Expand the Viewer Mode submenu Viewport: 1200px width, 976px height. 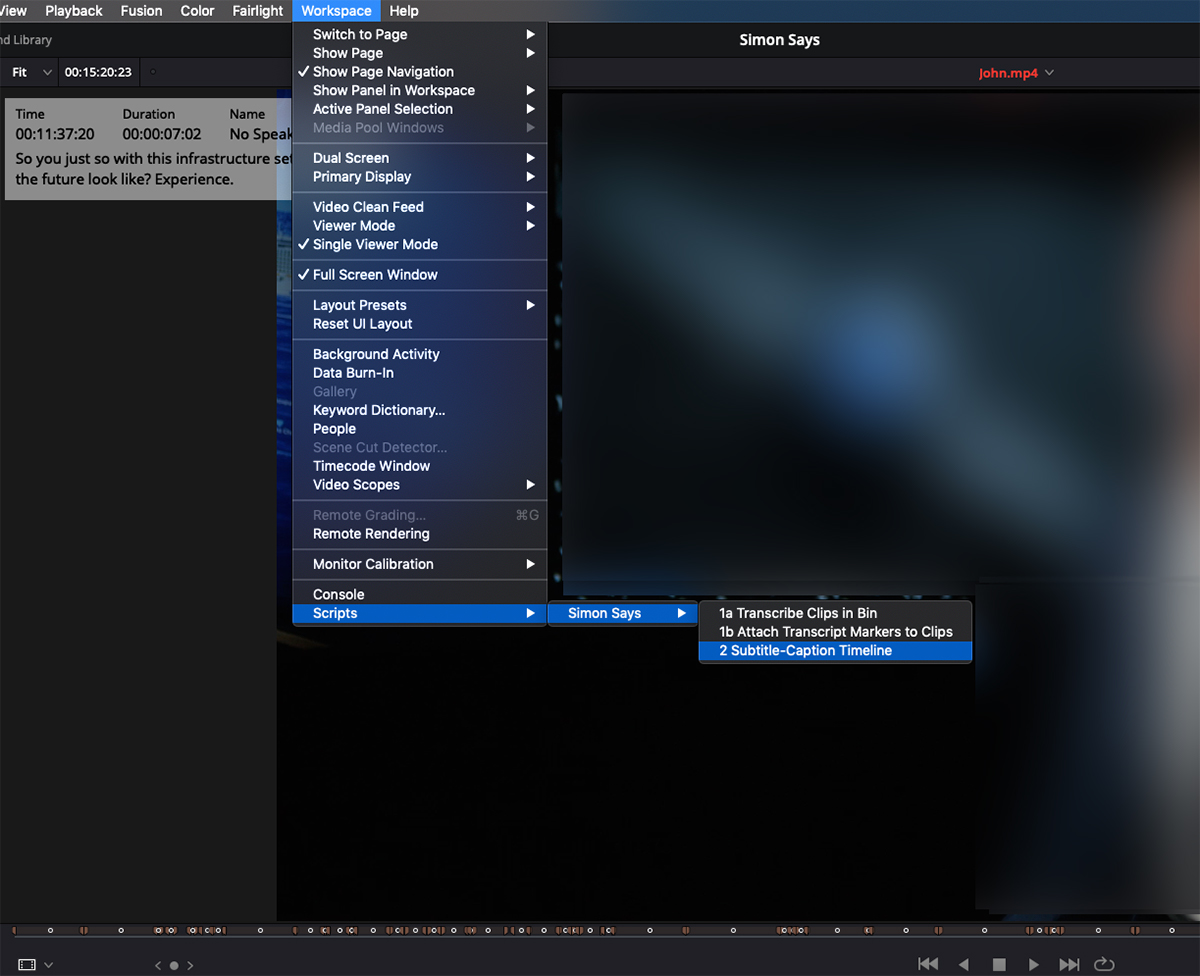click(420, 226)
